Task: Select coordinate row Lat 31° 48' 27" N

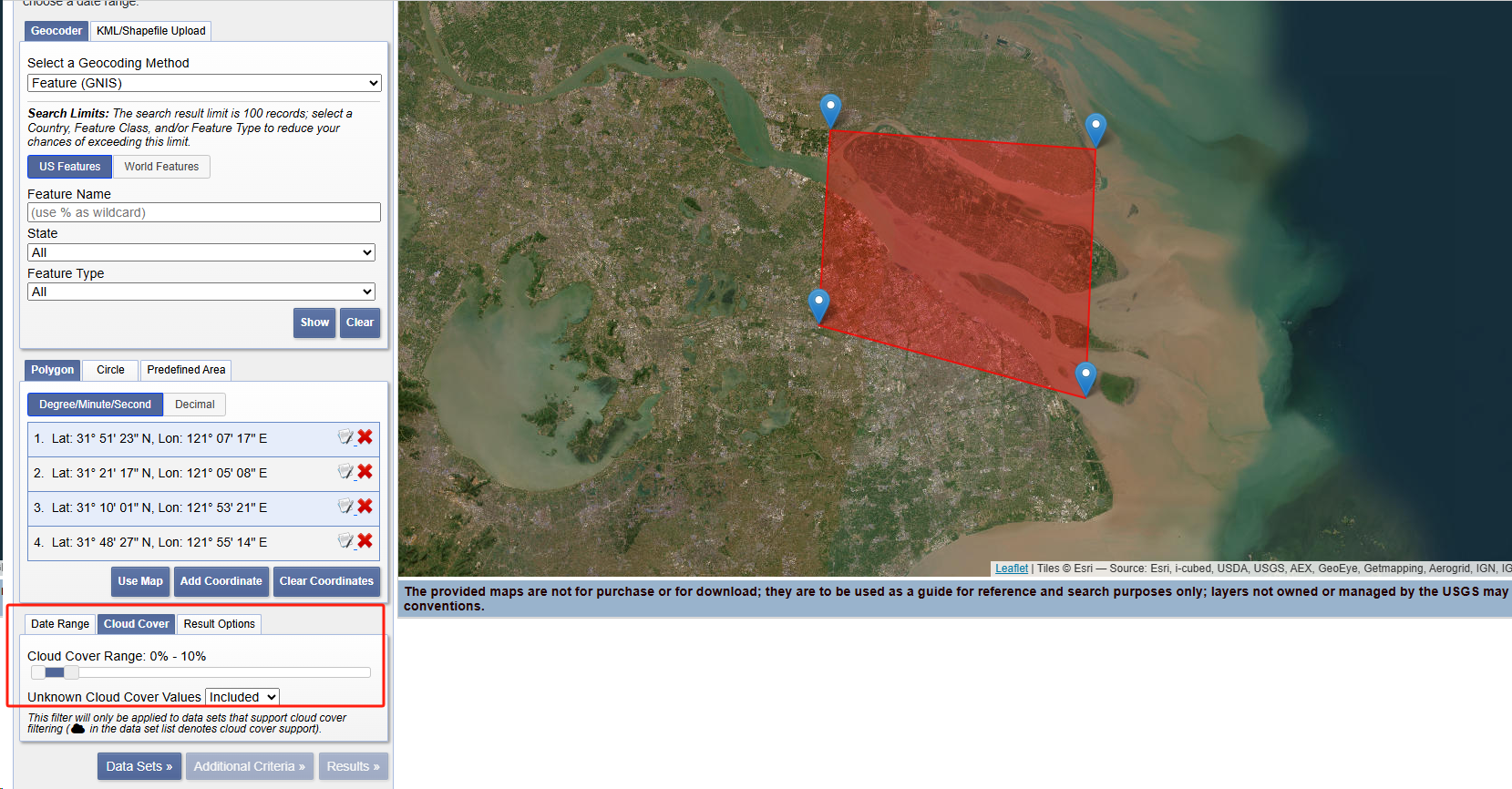Action: [203, 543]
